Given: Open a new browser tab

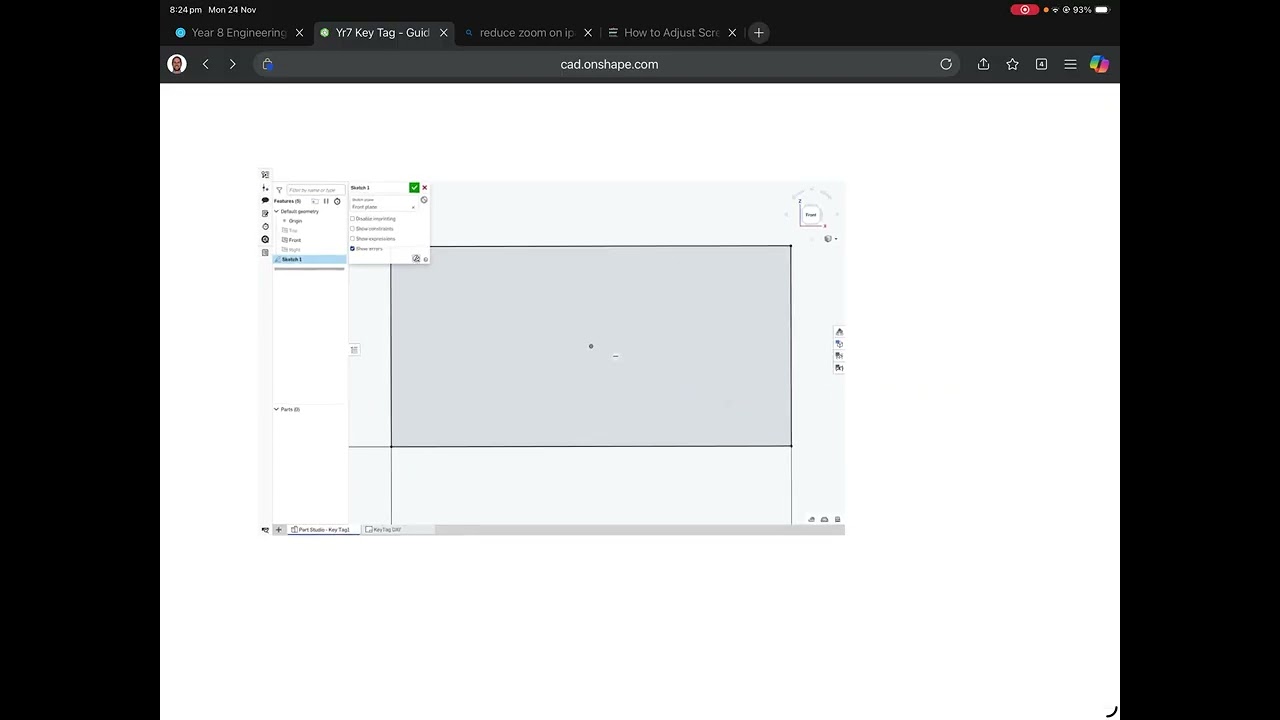Looking at the screenshot, I should (x=759, y=33).
